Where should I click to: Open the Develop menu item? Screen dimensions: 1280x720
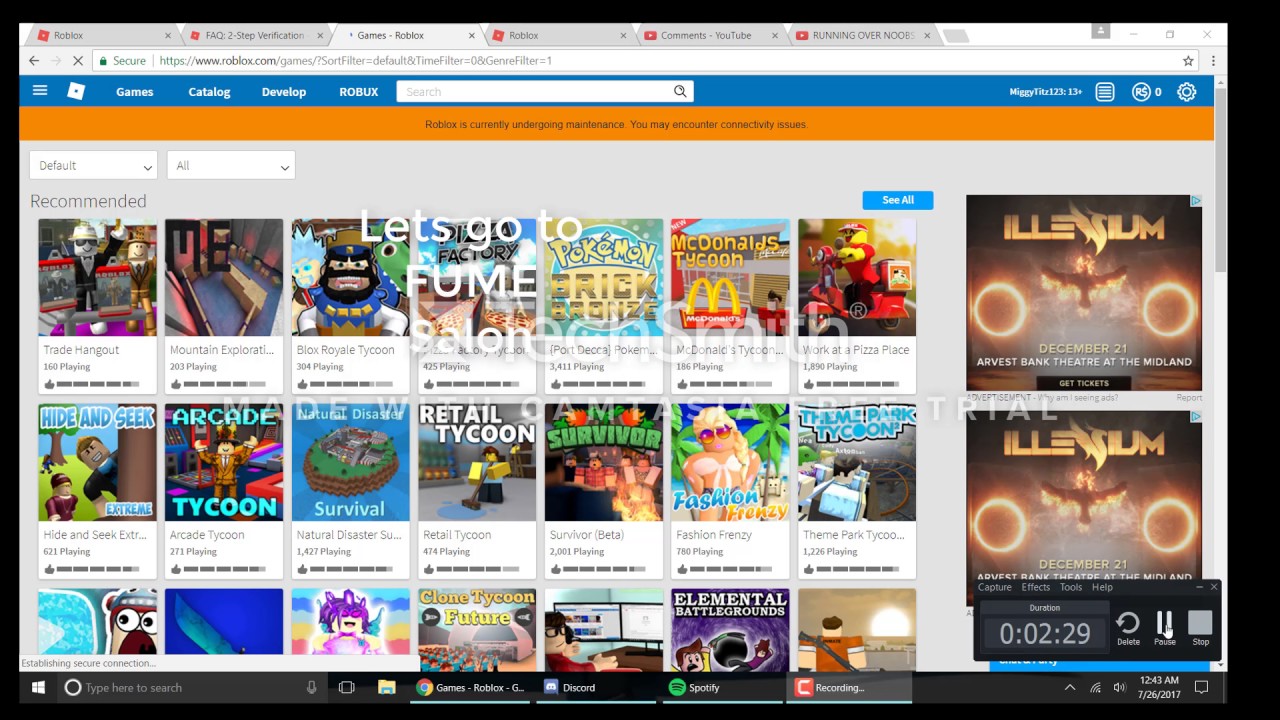(284, 92)
